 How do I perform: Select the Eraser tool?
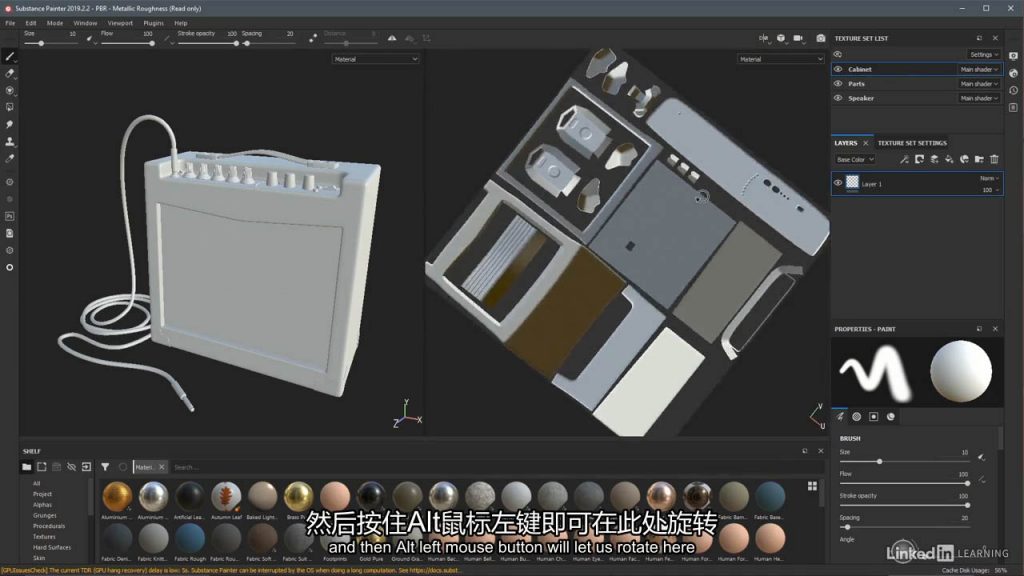click(x=10, y=74)
